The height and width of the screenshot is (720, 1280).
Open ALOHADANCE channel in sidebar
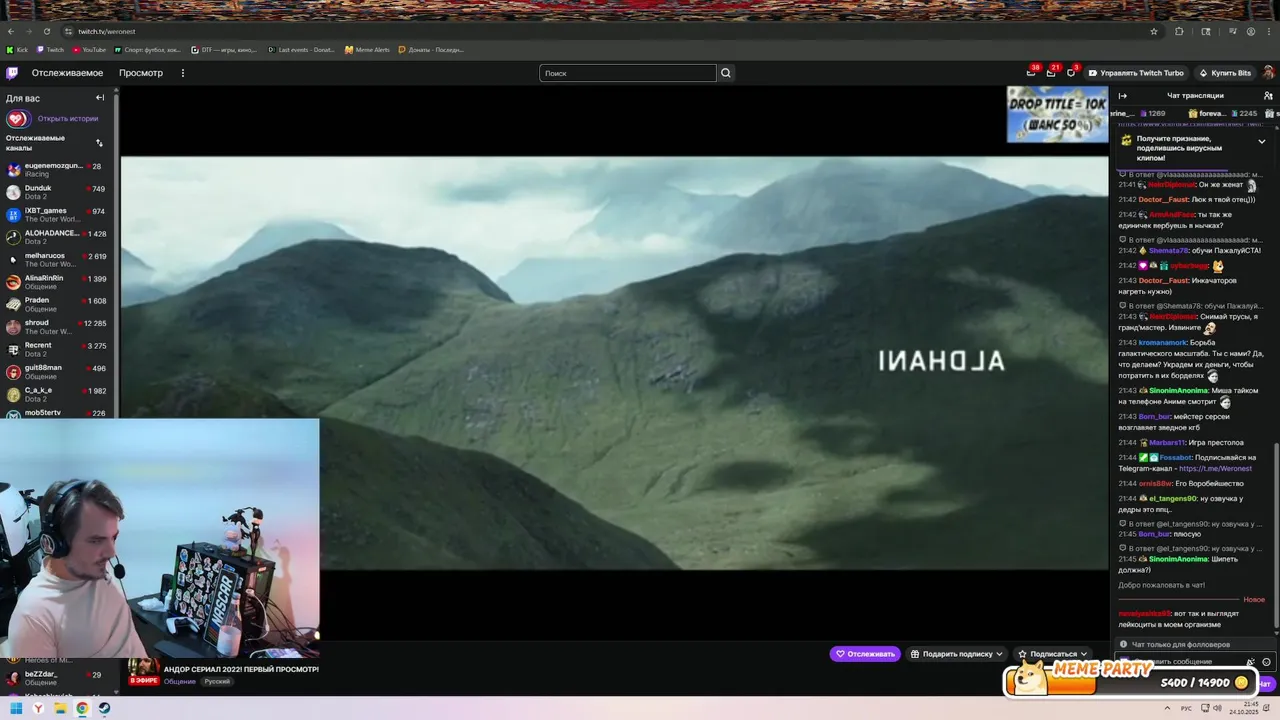click(x=58, y=237)
